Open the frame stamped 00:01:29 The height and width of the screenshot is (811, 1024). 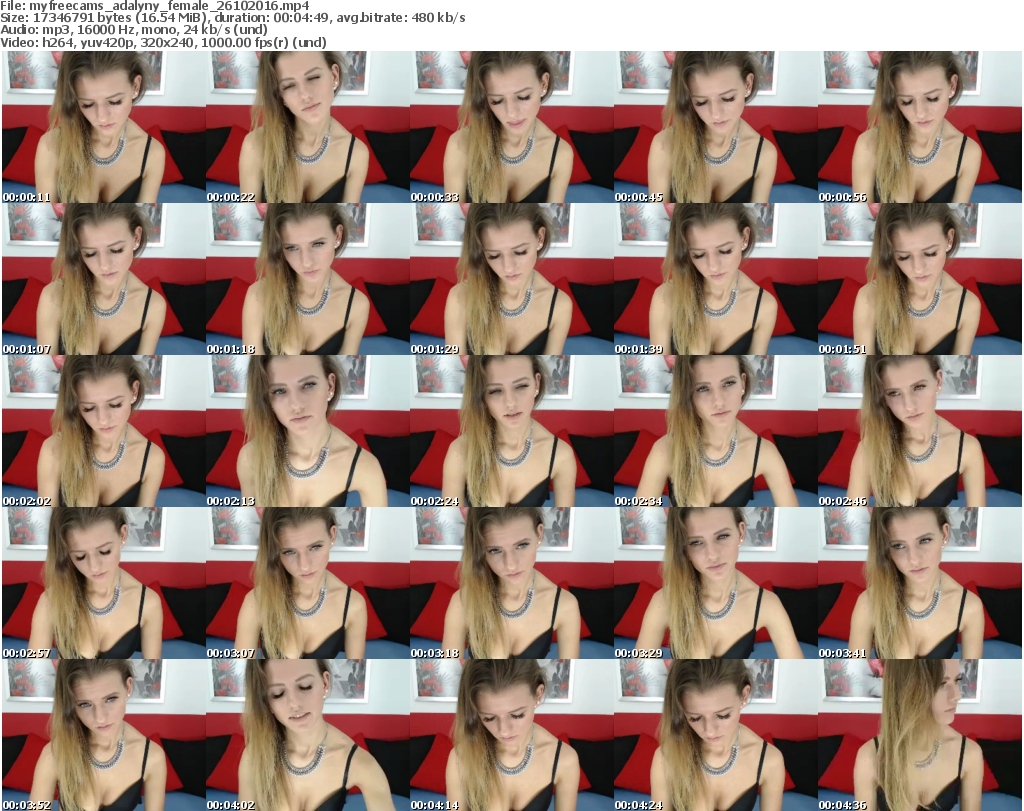pos(511,279)
